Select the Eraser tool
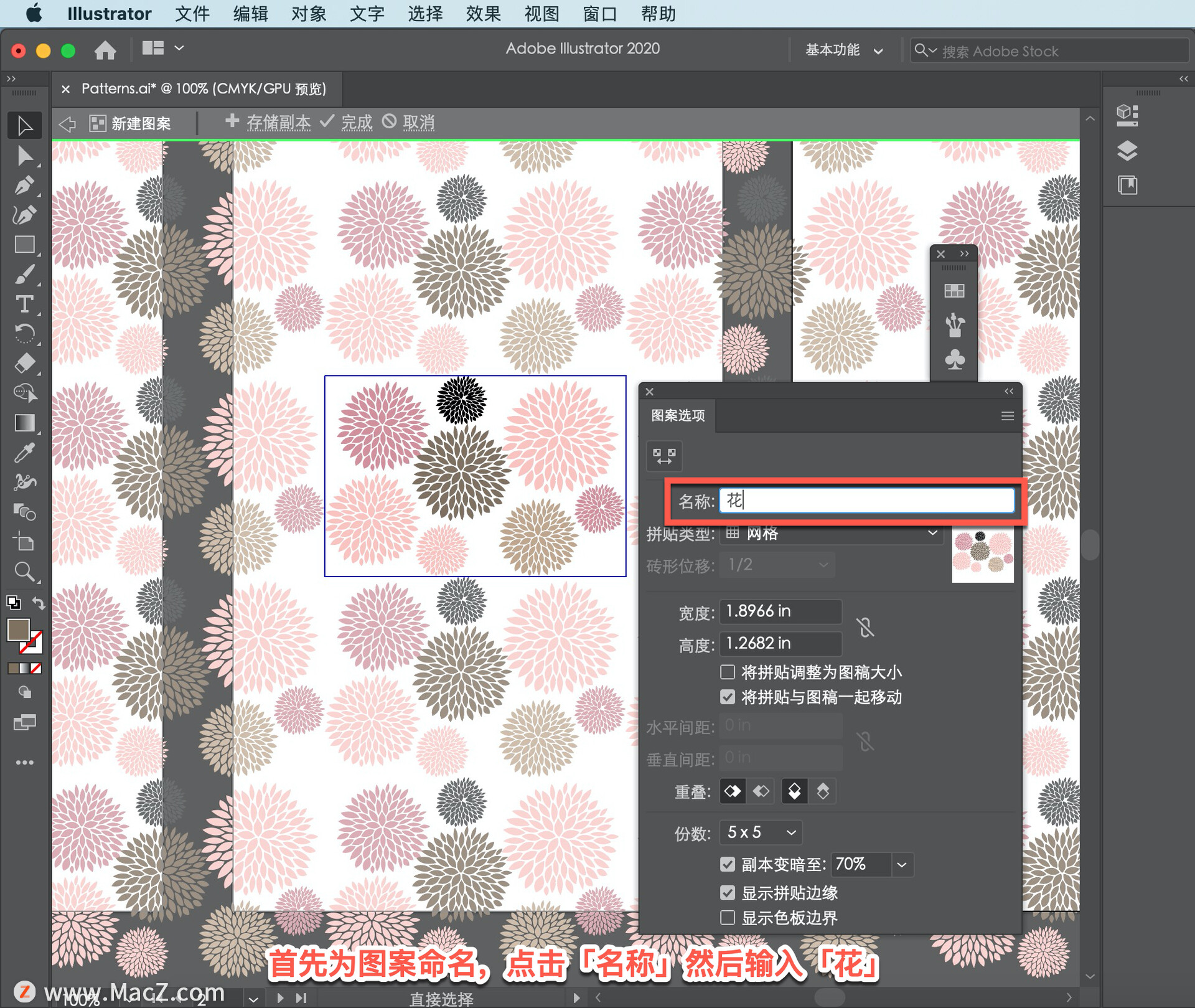 tap(25, 363)
